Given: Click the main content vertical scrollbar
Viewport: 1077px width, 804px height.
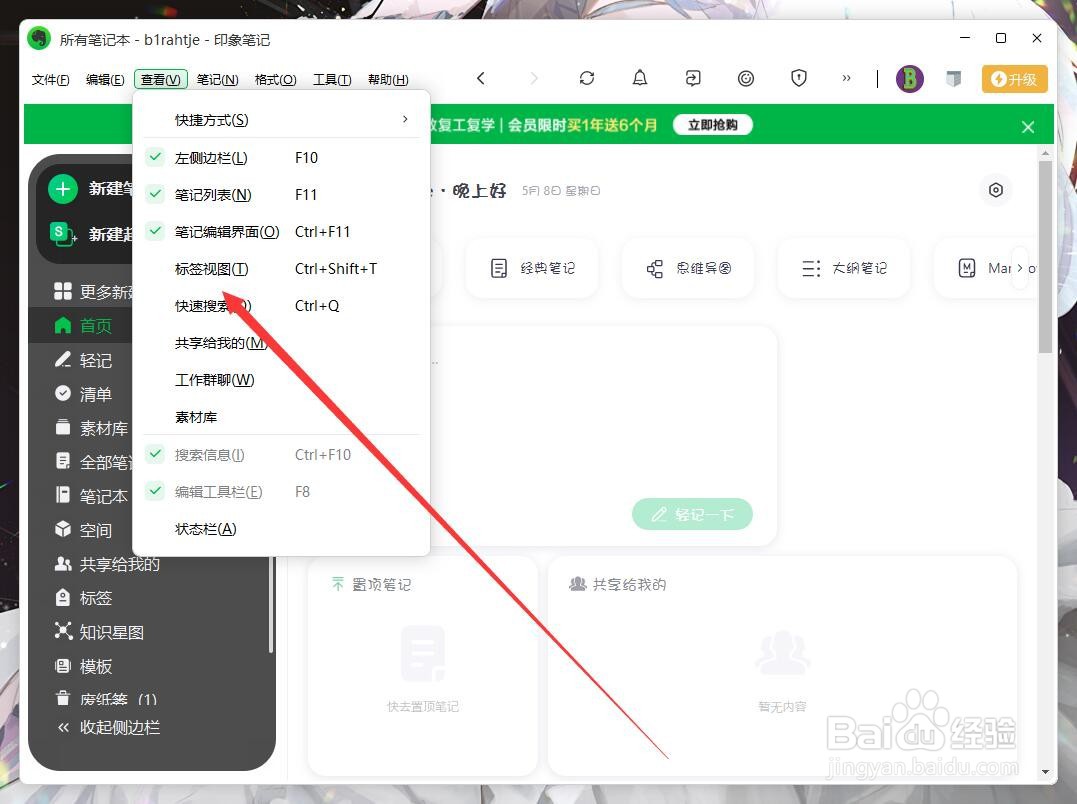Looking at the screenshot, I should coord(1045,257).
